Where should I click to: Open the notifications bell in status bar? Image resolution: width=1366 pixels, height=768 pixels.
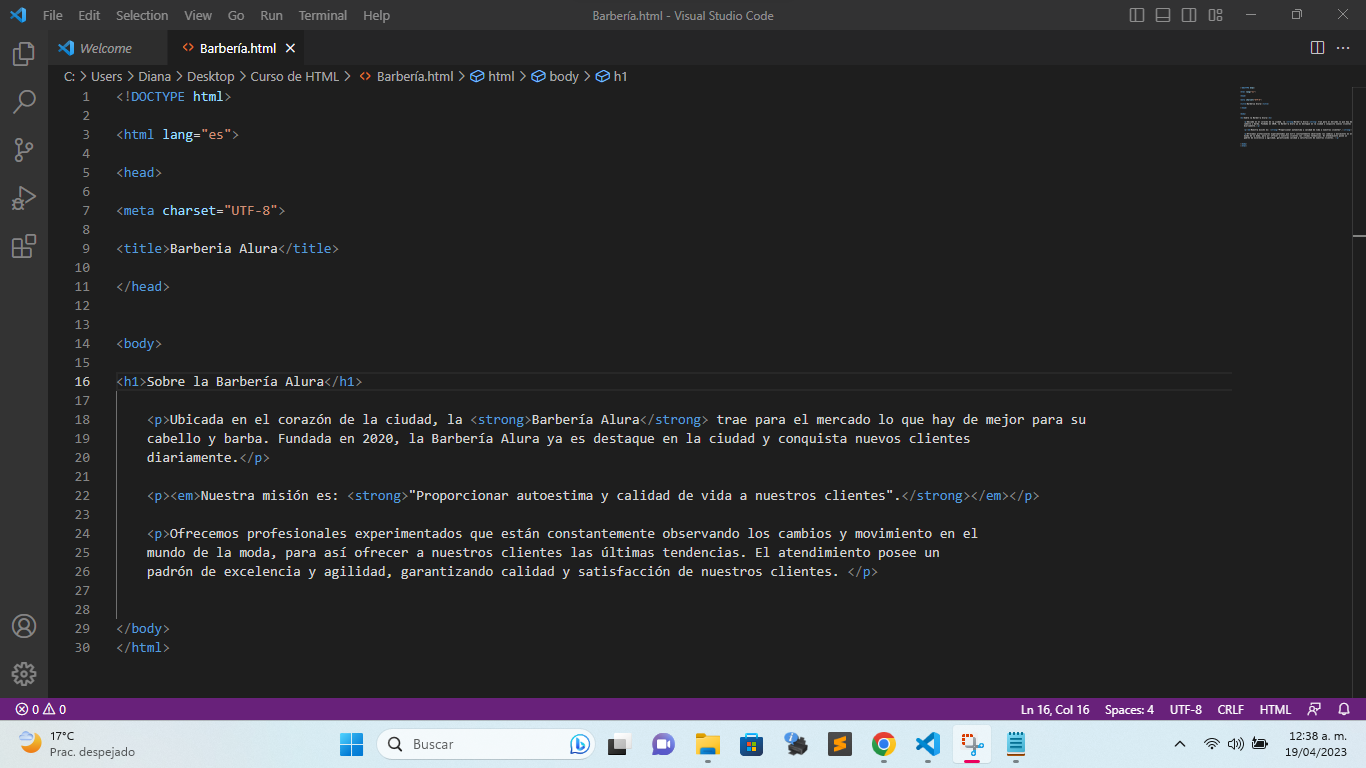(1344, 709)
